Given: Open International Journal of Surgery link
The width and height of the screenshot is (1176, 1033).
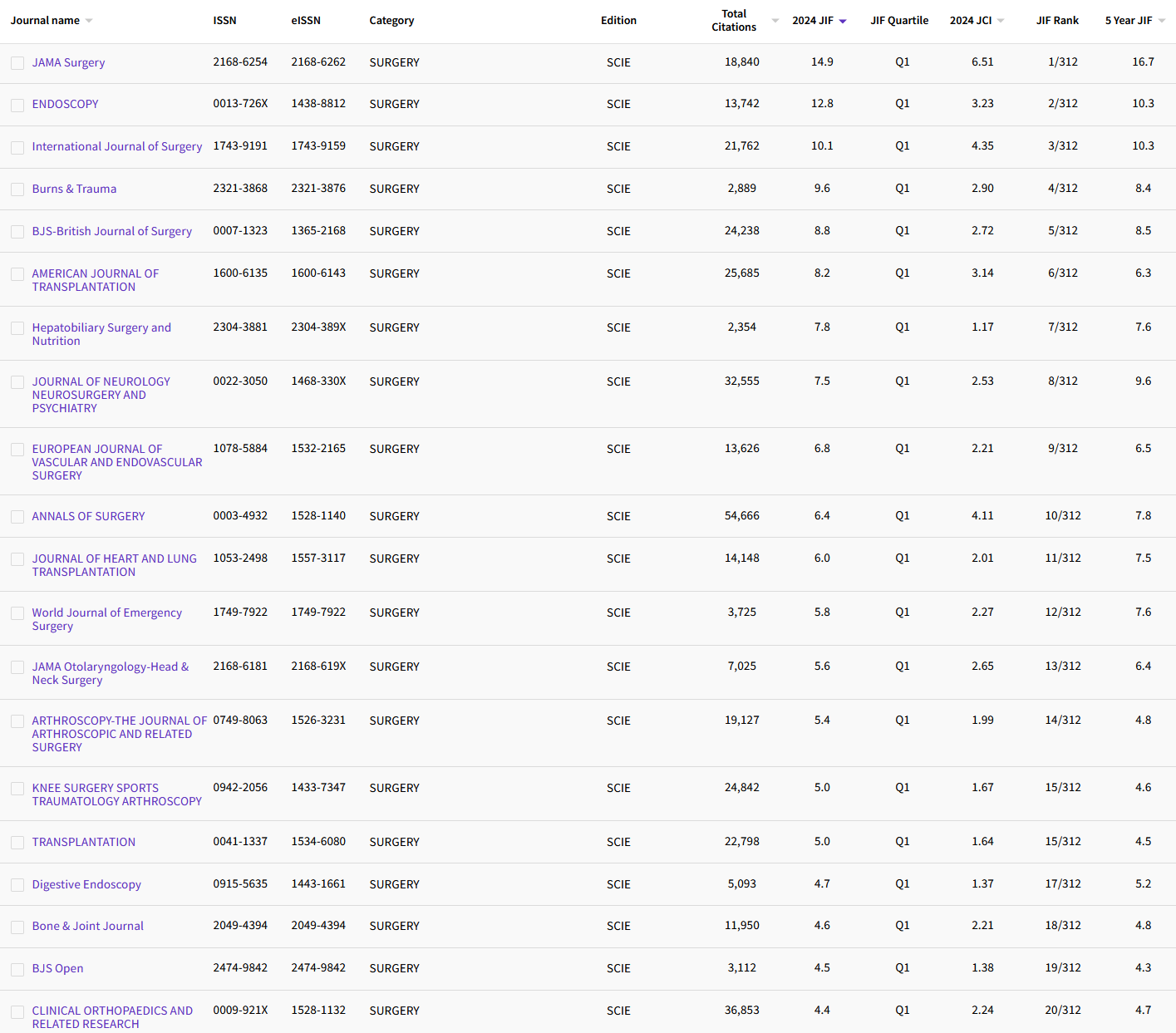Looking at the screenshot, I should pos(117,146).
